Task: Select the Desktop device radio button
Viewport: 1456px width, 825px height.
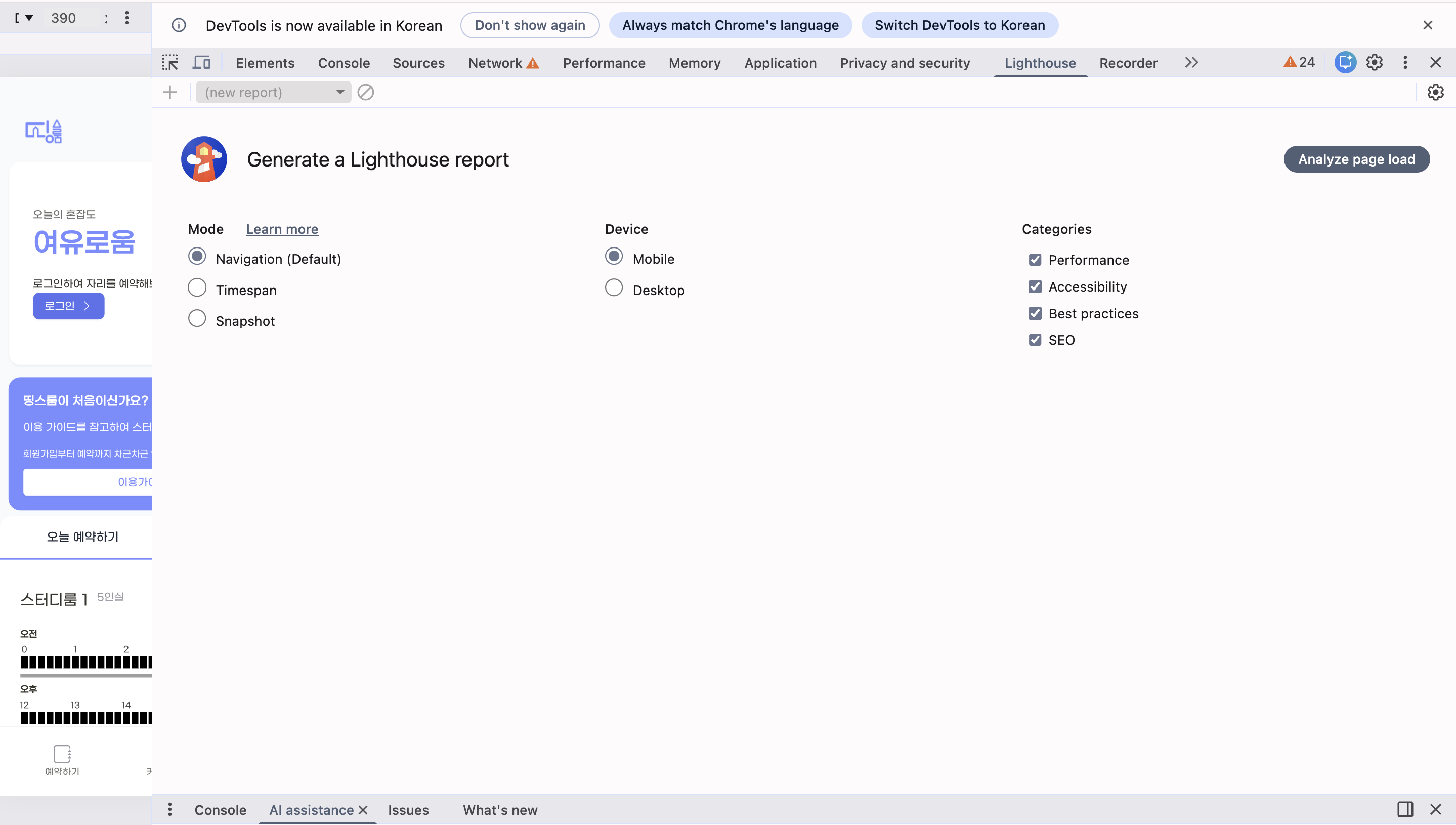Action: pos(614,288)
